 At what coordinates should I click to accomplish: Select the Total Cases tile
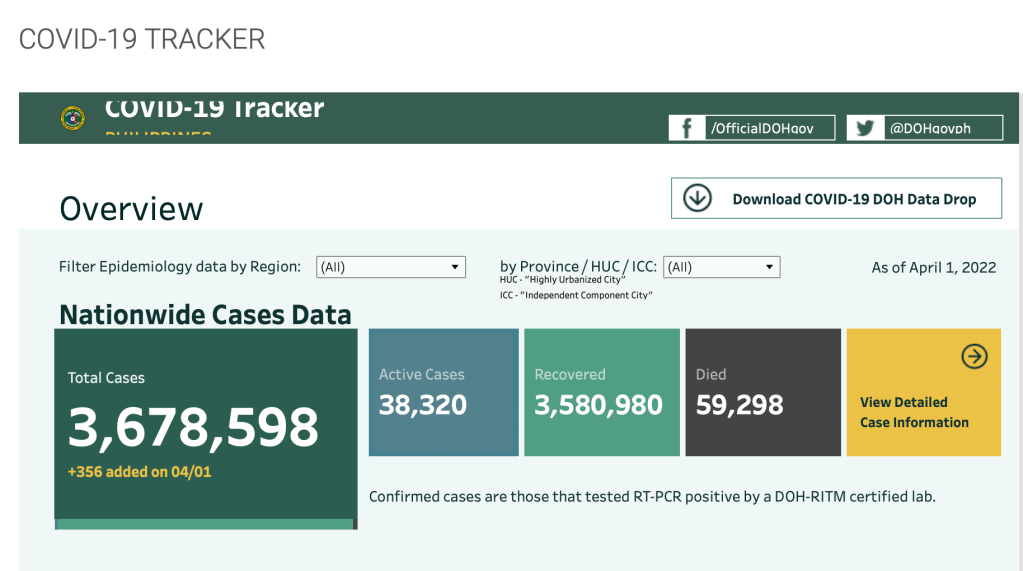click(205, 420)
